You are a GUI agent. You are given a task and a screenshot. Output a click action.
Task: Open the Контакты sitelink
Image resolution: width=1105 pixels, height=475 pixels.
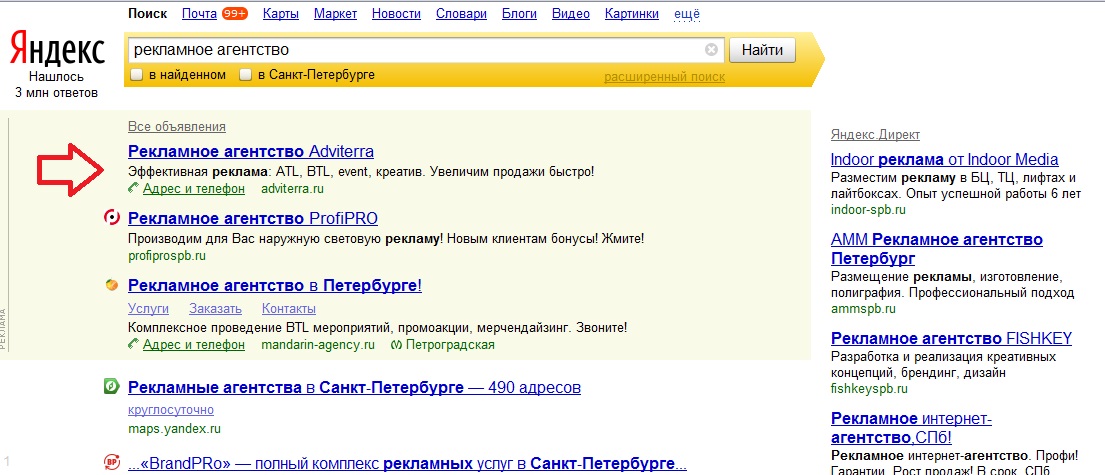pyautogui.click(x=289, y=309)
